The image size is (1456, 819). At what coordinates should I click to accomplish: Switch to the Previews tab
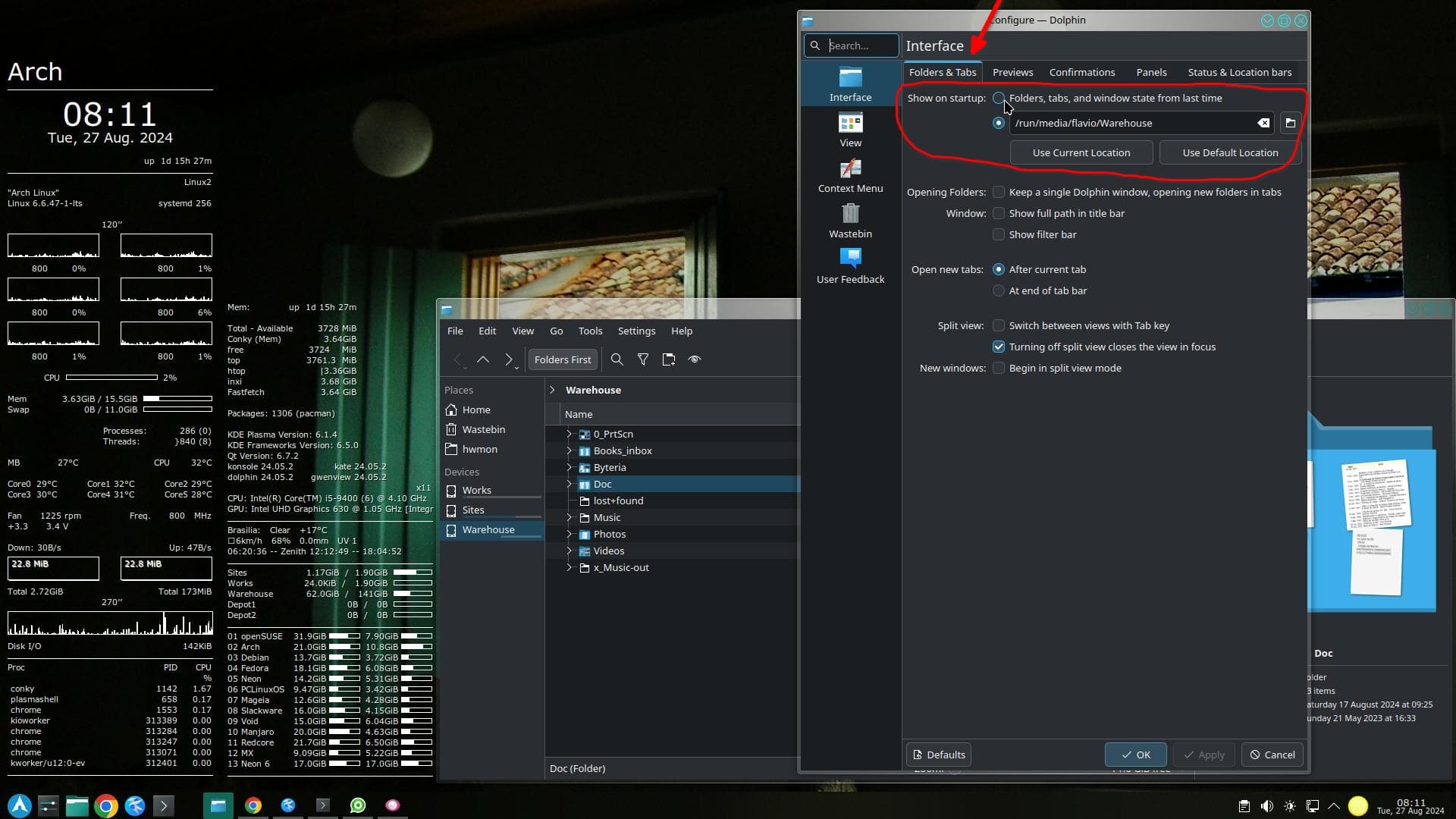coord(1012,72)
